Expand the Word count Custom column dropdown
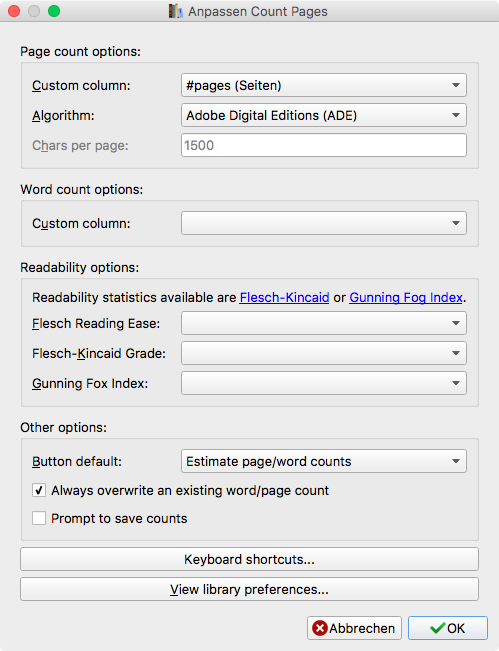499x651 pixels. [x=324, y=223]
